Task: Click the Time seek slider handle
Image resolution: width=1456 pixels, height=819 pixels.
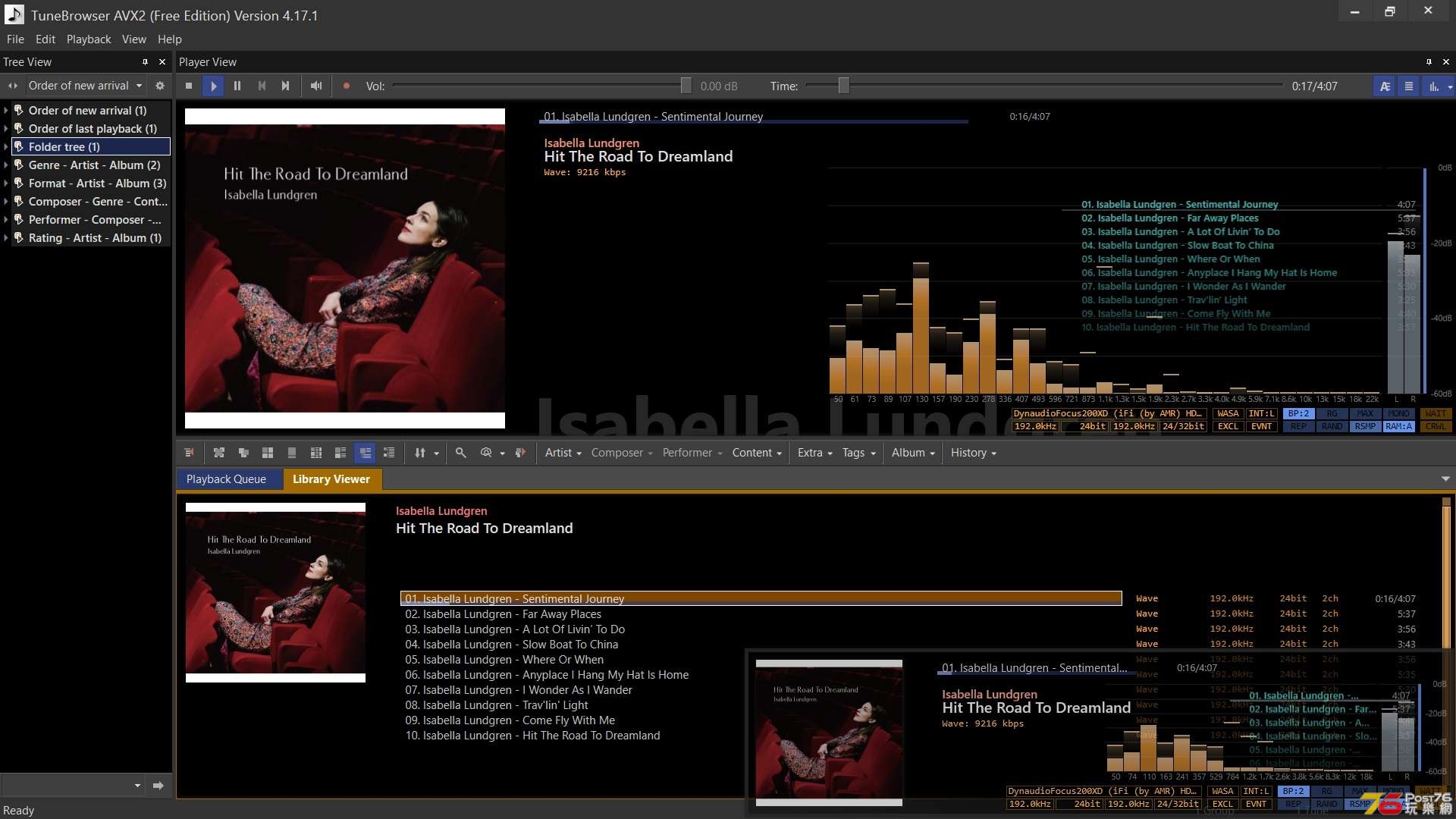Action: (x=843, y=86)
